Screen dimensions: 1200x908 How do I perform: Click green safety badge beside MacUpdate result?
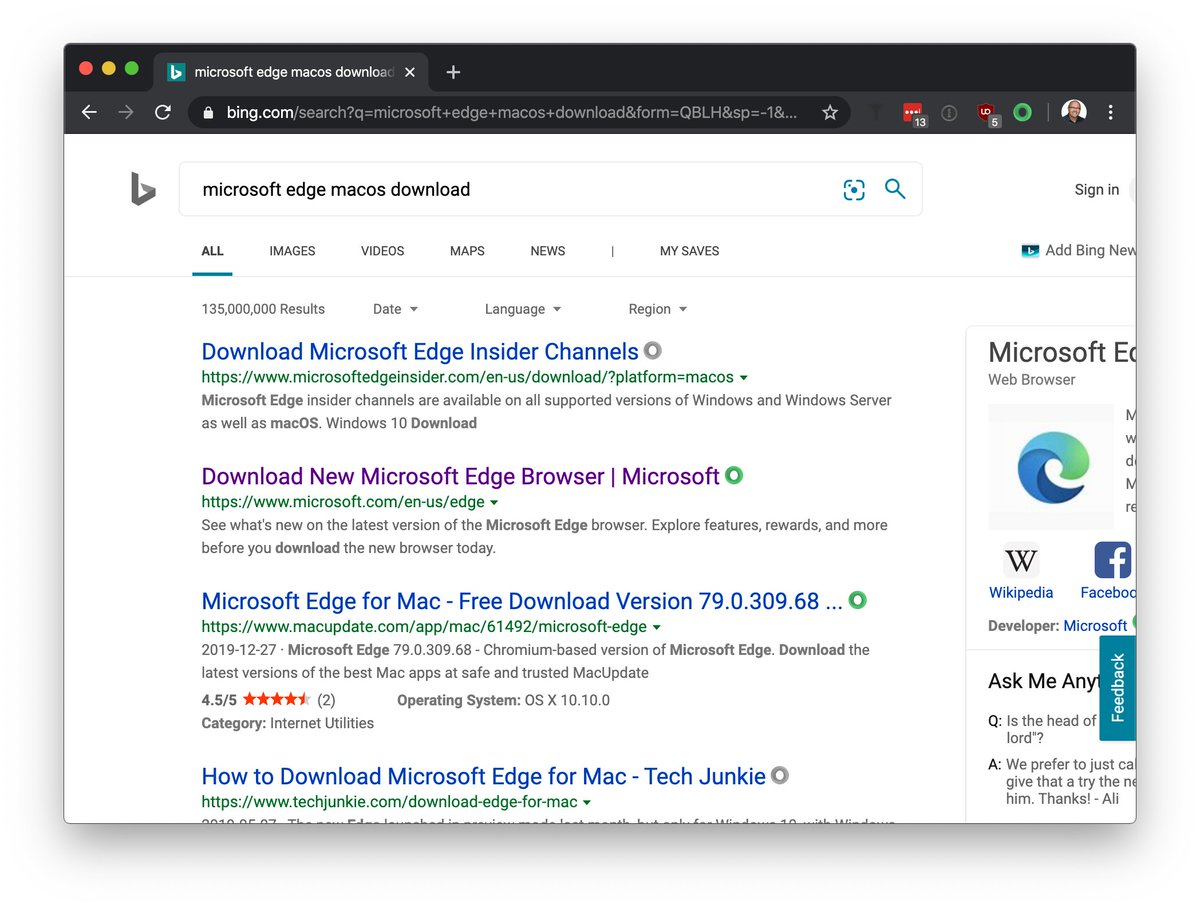click(857, 601)
